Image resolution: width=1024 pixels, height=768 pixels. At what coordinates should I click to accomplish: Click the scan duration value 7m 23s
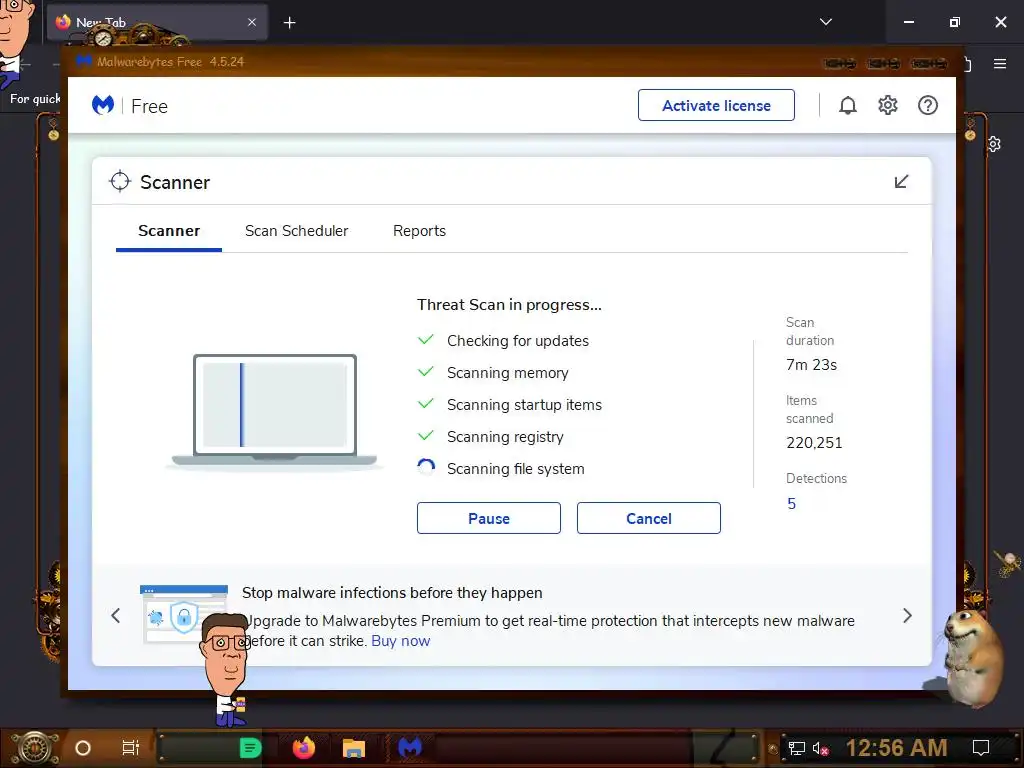pos(811,365)
